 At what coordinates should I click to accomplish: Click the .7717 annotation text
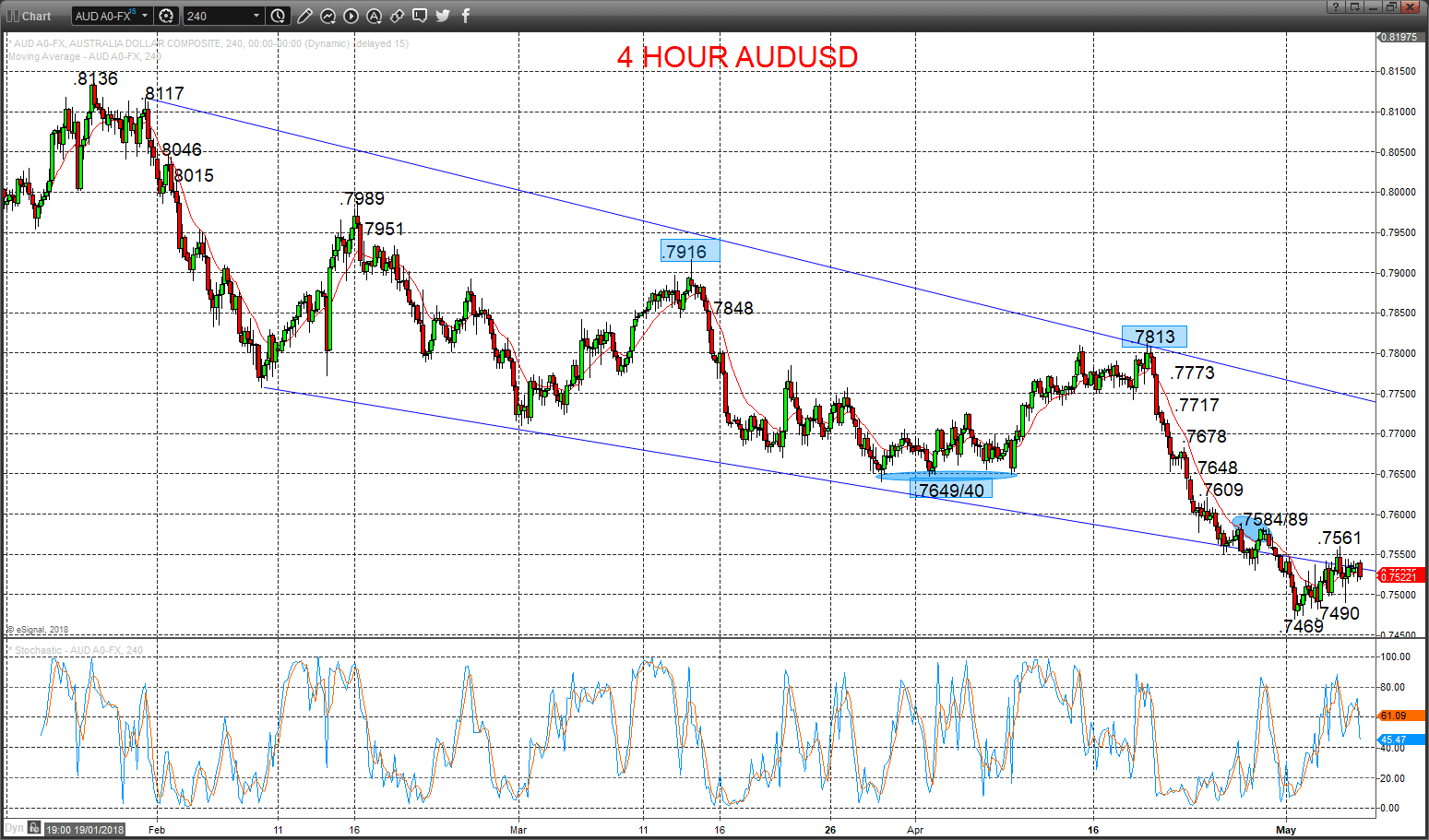pyautogui.click(x=1197, y=405)
